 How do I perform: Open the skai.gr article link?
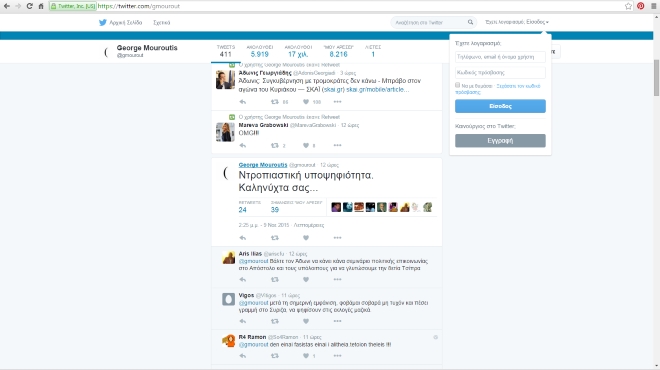coord(378,90)
